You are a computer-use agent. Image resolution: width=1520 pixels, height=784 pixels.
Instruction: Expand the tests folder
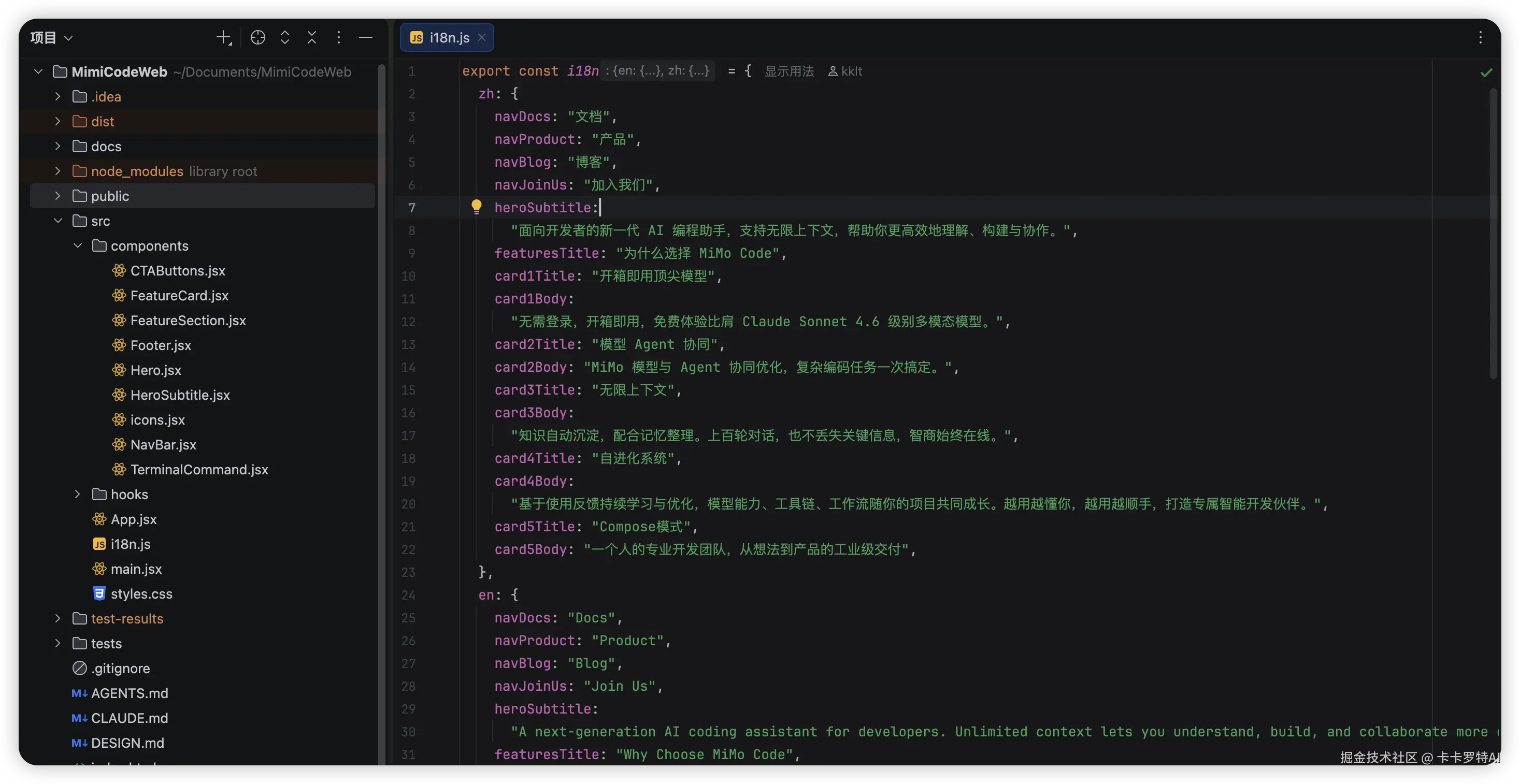pyautogui.click(x=57, y=643)
